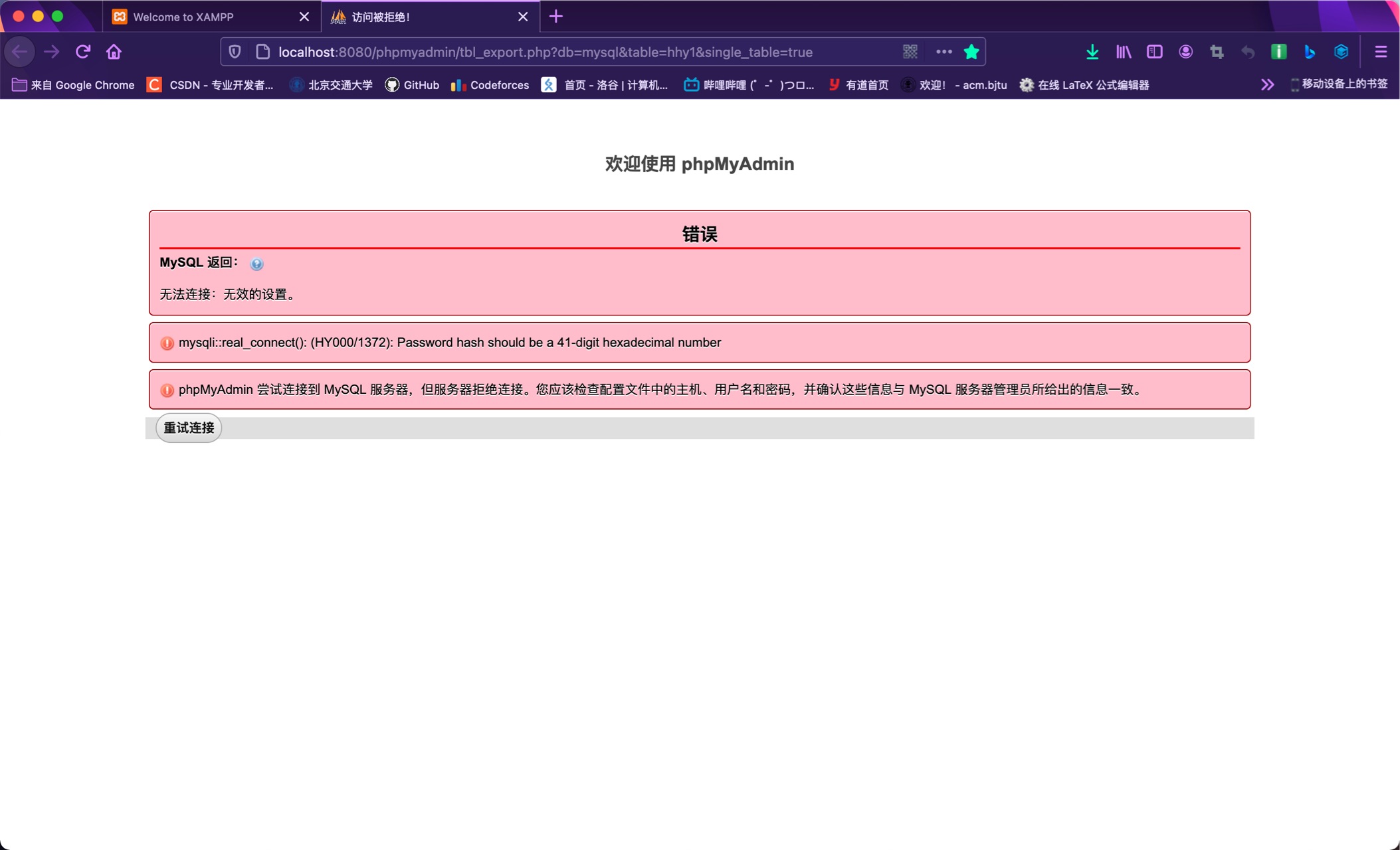Show site information page icon
Screen dimensions: 1400x850
pyautogui.click(x=262, y=52)
